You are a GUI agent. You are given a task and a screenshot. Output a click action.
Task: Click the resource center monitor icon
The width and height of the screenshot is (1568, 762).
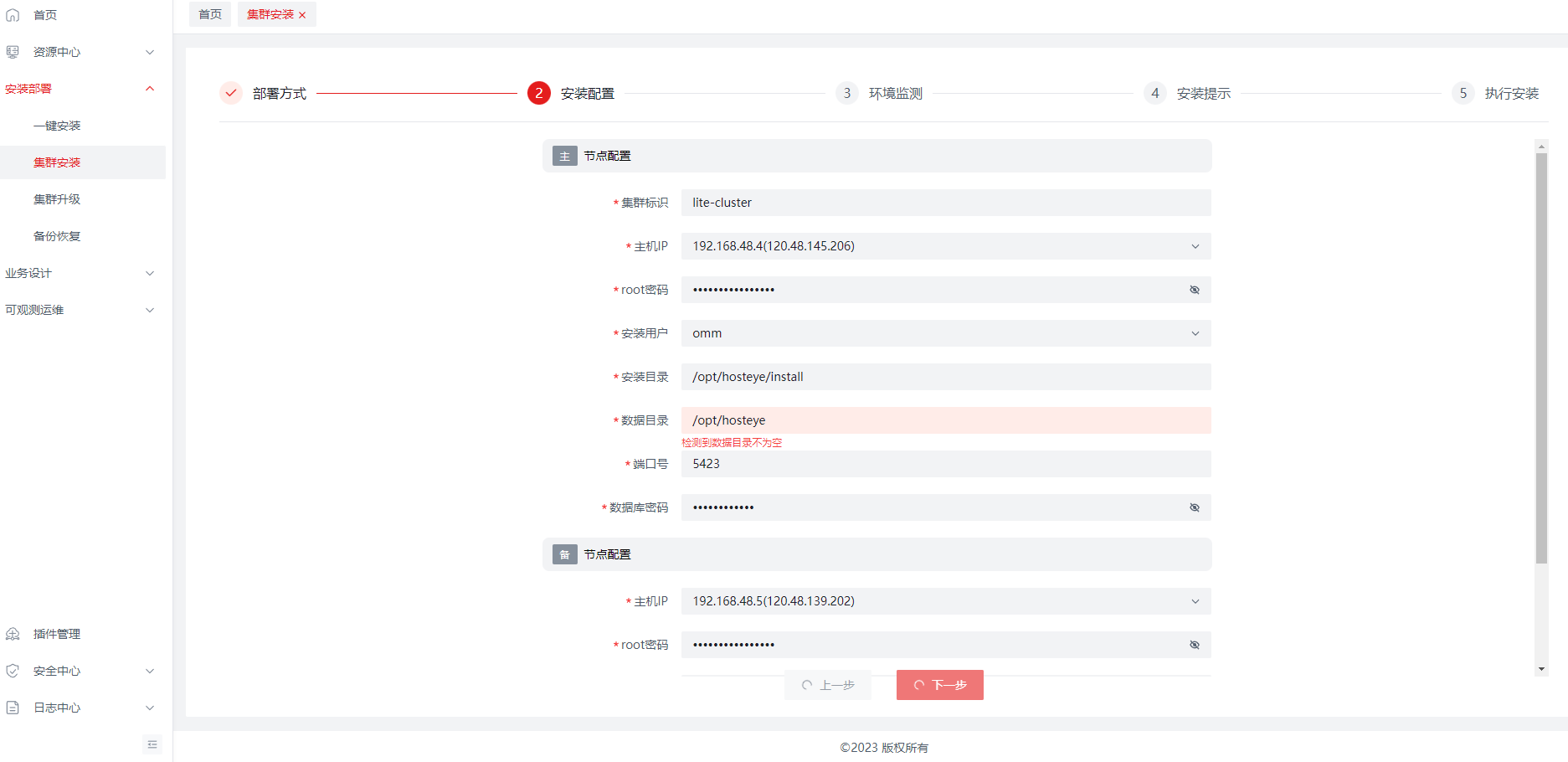point(13,52)
